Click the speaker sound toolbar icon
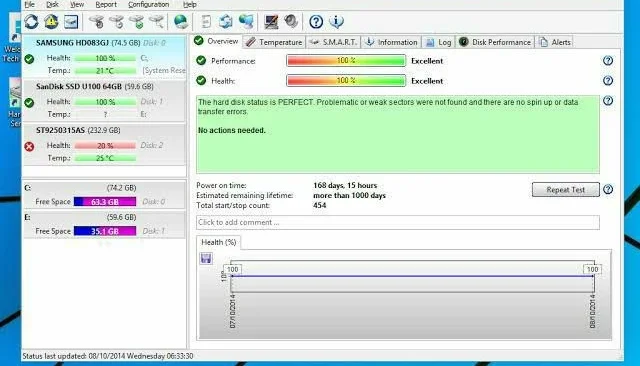This screenshot has width=640, height=366. 291,22
